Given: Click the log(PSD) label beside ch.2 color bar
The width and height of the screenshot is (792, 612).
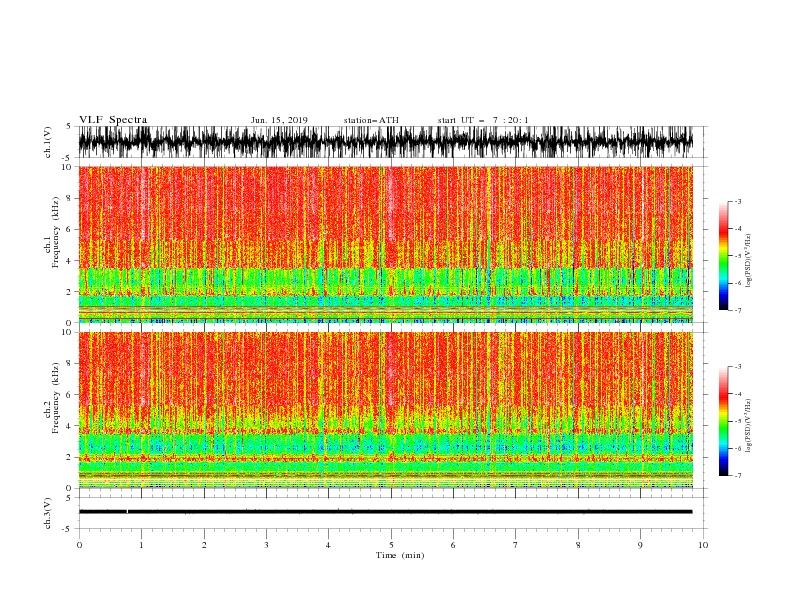Looking at the screenshot, I should tap(748, 426).
